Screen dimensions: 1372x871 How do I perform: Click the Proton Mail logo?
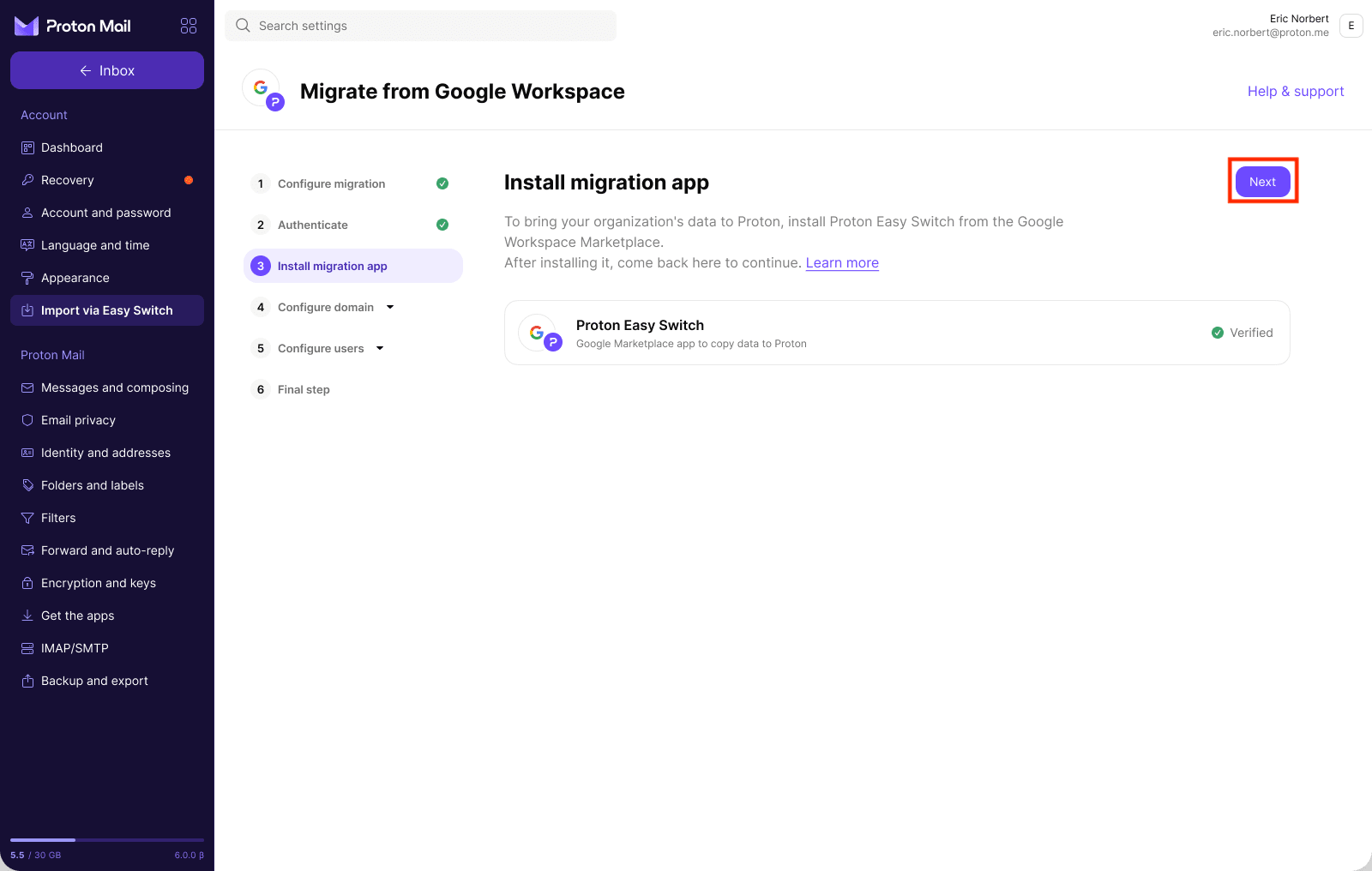tap(73, 26)
